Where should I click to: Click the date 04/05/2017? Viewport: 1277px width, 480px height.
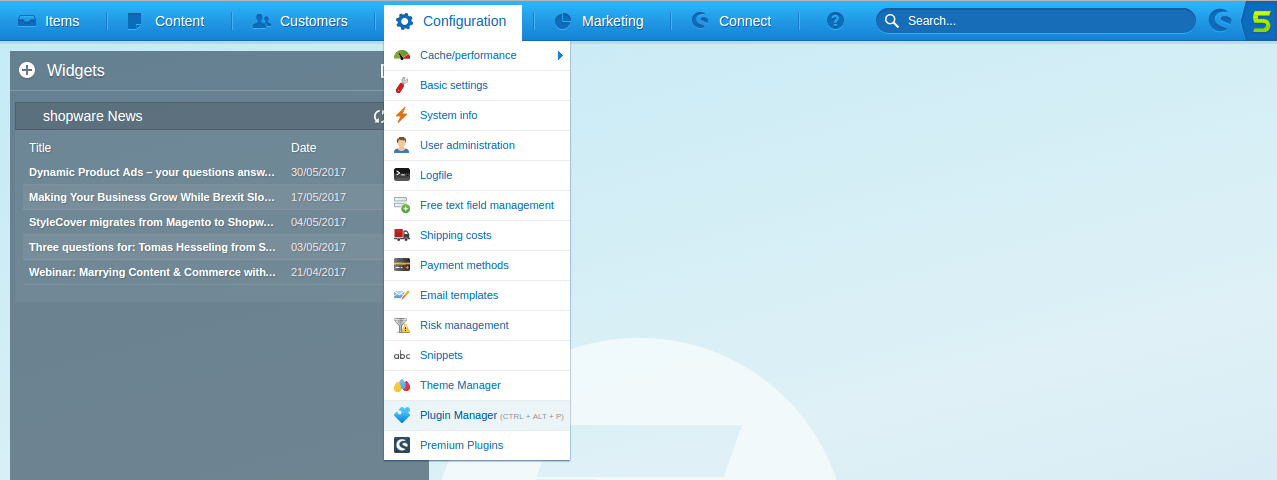click(318, 222)
